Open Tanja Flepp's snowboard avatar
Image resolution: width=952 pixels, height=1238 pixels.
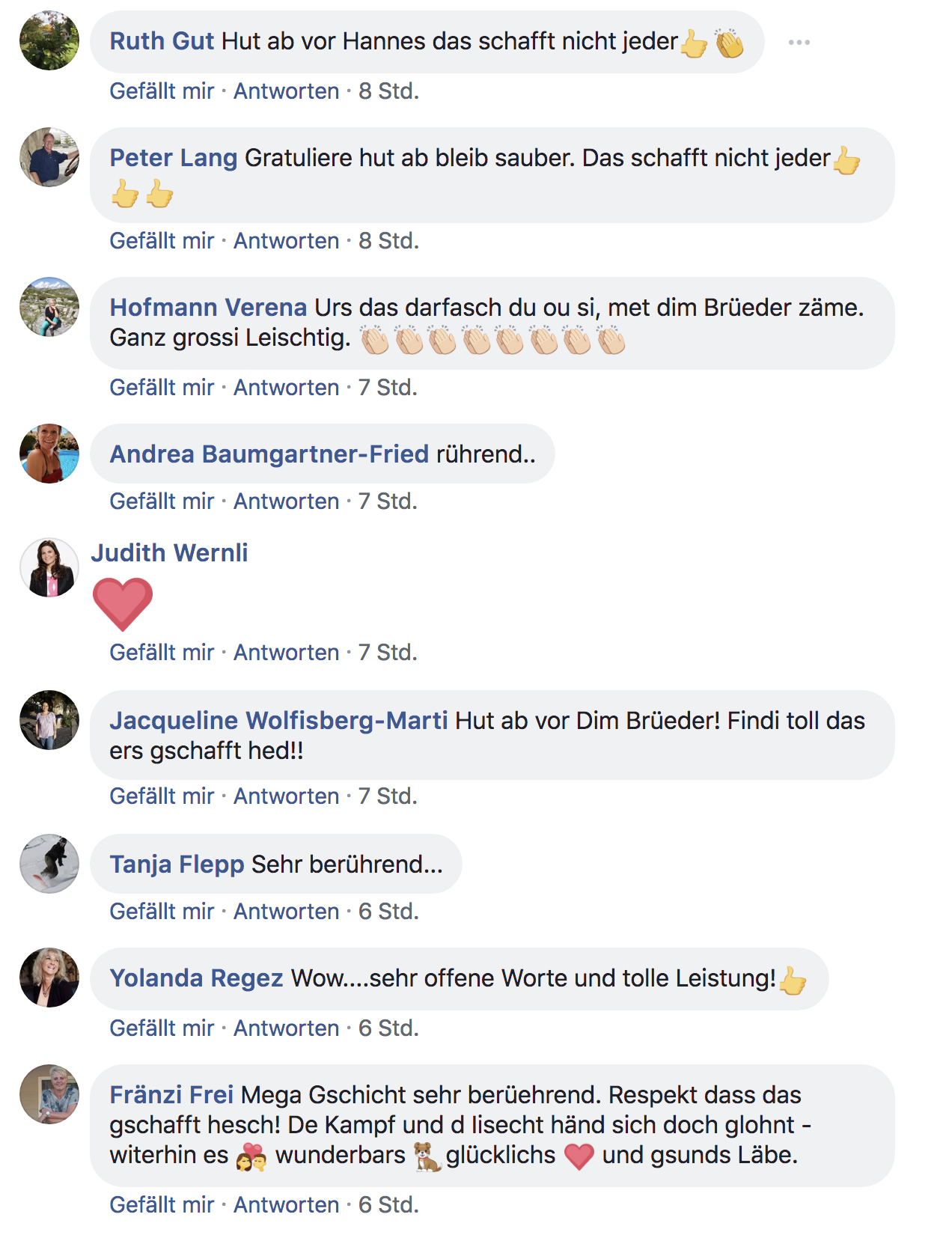pyautogui.click(x=49, y=864)
